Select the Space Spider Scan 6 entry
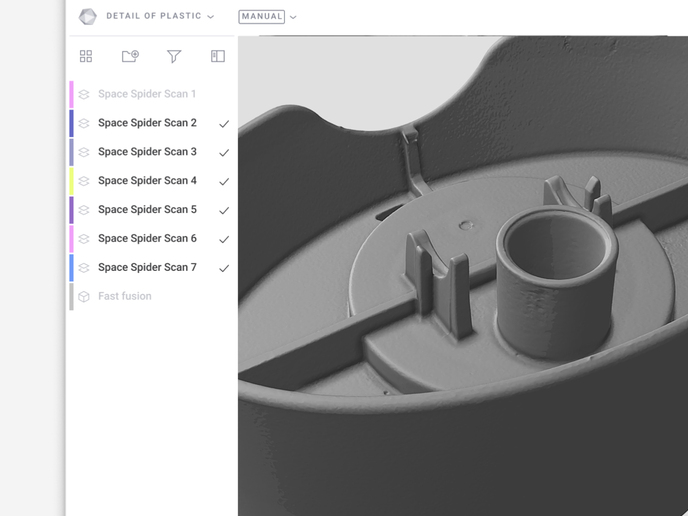This screenshot has height=516, width=688. click(x=147, y=239)
